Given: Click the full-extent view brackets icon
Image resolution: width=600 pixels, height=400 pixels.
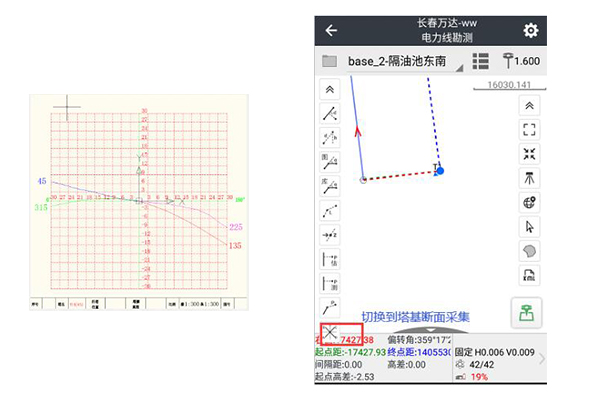Looking at the screenshot, I should tap(530, 129).
